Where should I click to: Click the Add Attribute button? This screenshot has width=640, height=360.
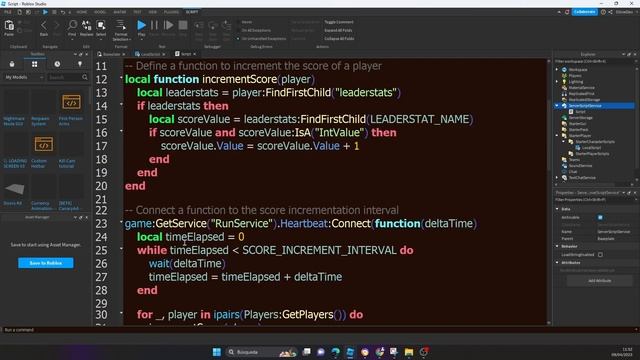point(600,281)
